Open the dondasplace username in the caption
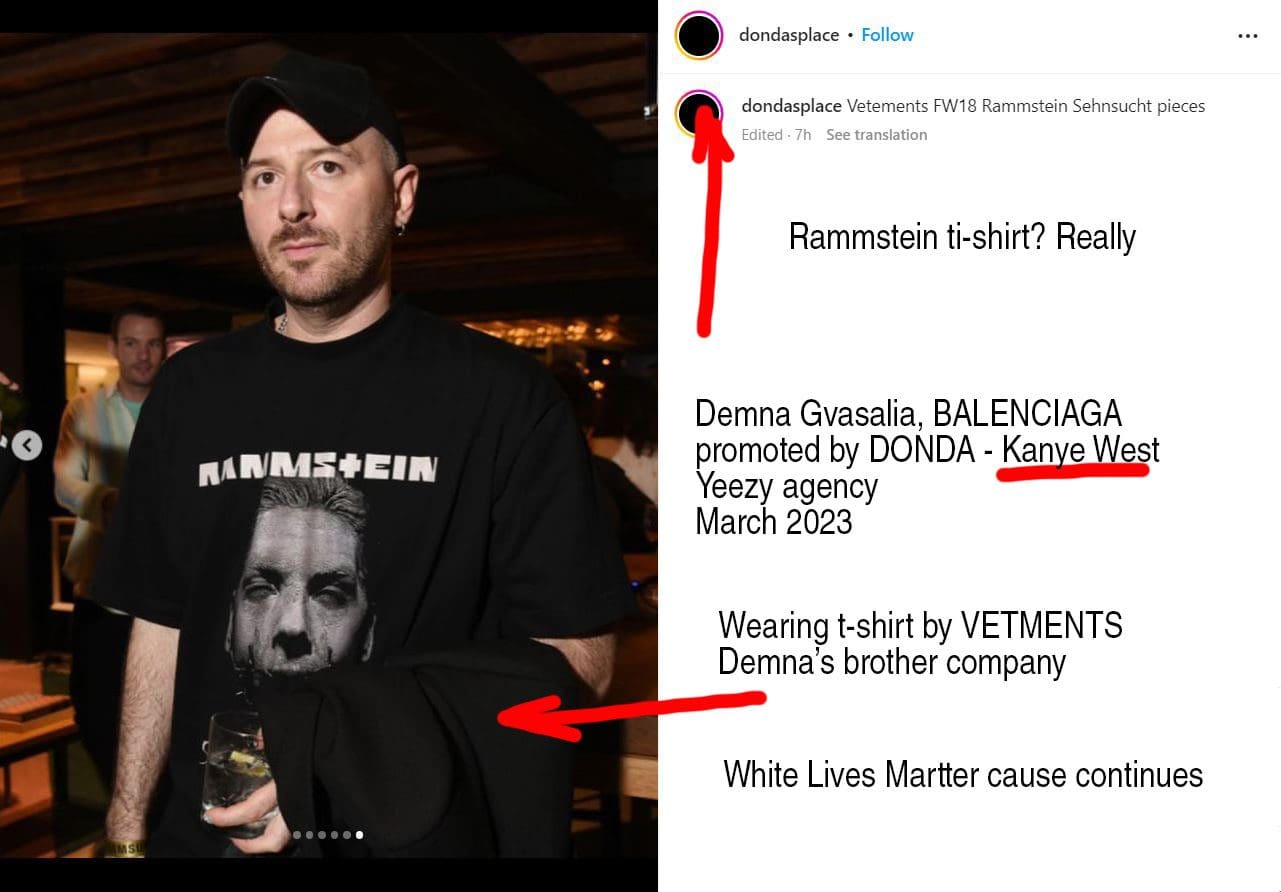Viewport: 1281px width, 892px height. tap(792, 106)
